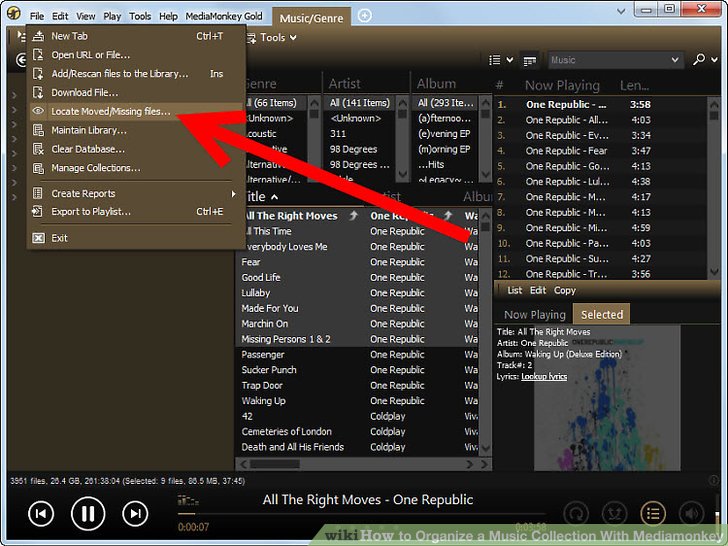Toggle repeat playback icon
This screenshot has width=728, height=546.
coord(576,514)
